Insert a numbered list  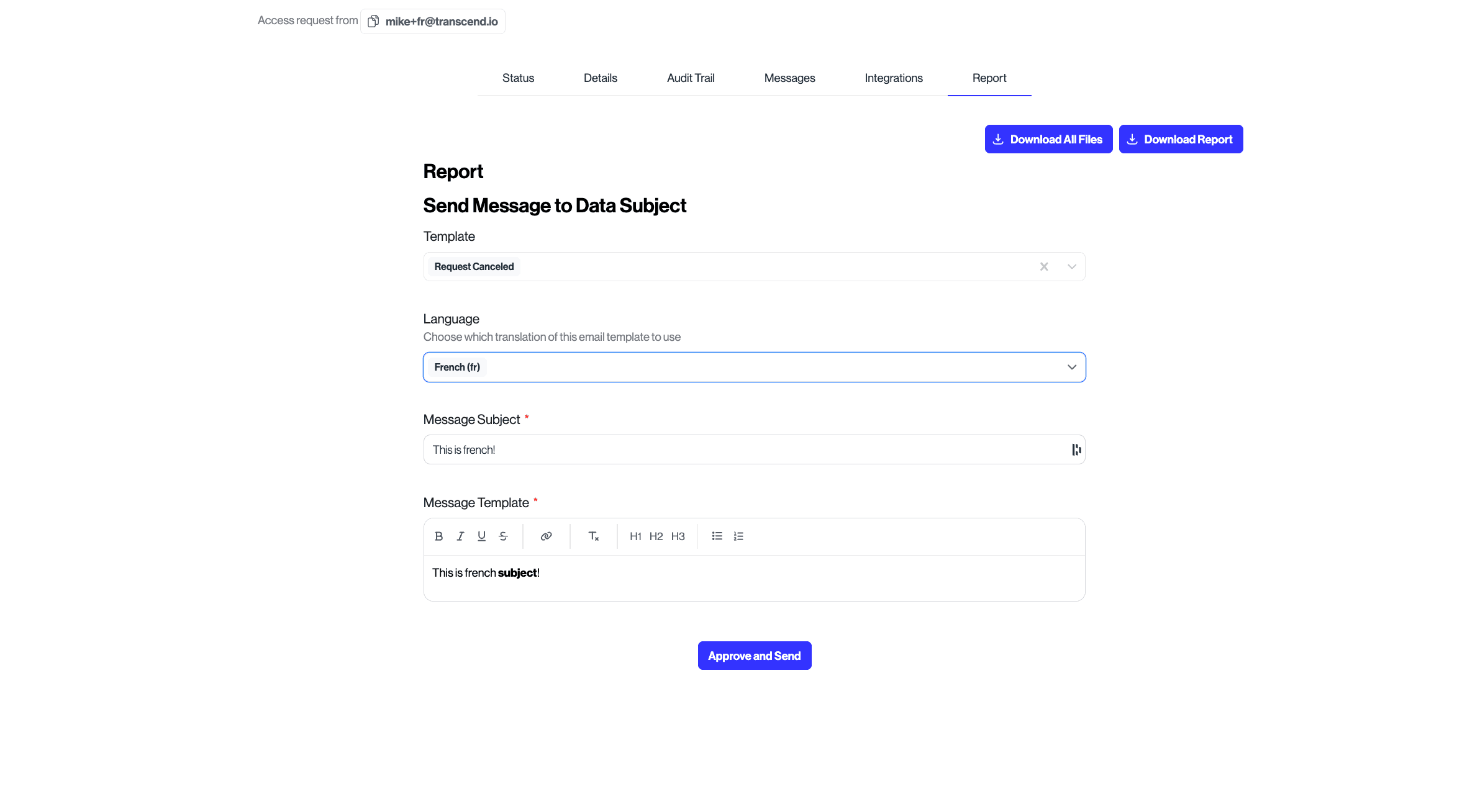(x=738, y=536)
